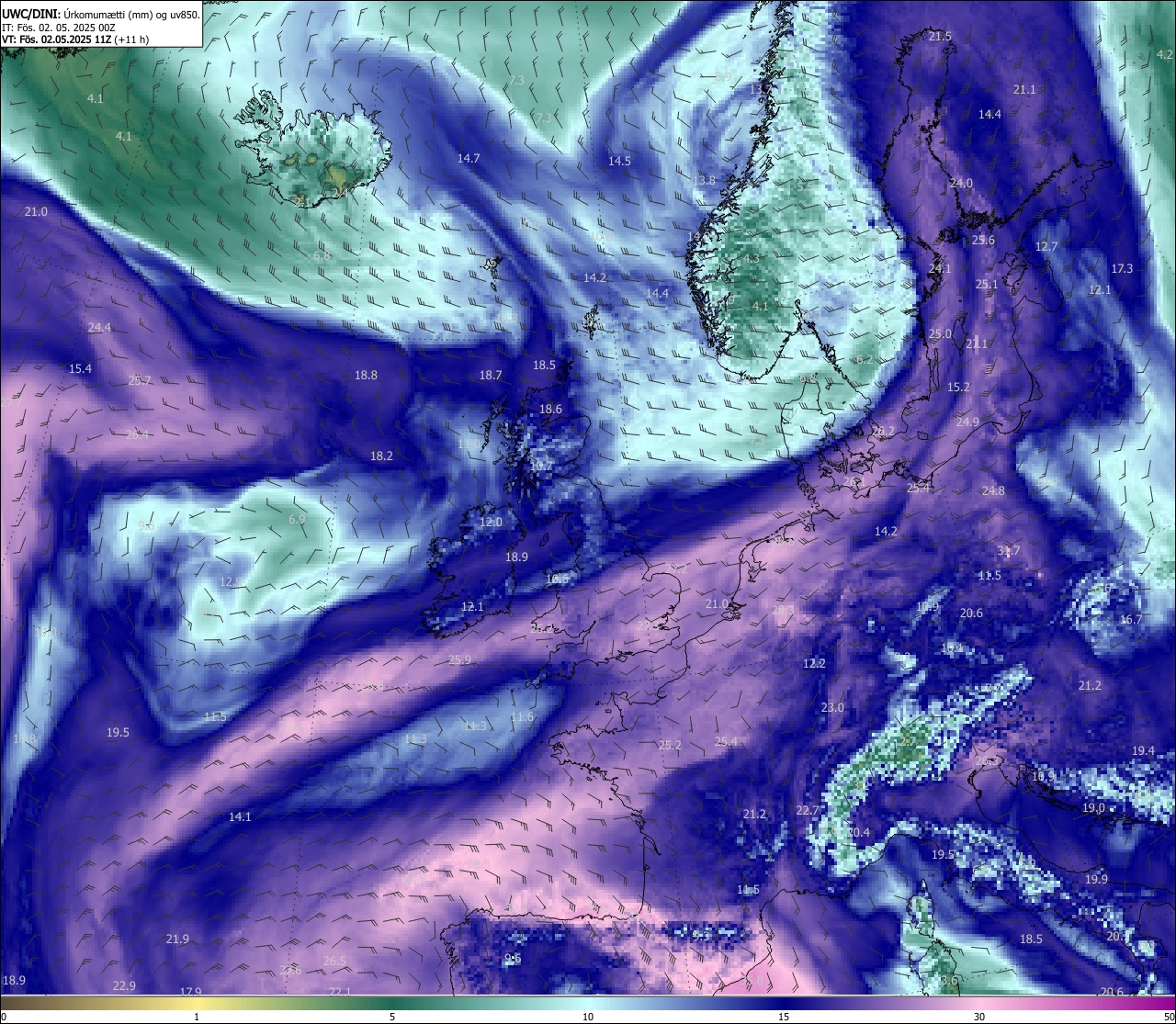Click the 'VT: Fös. 02.05.2025 11Z (+11 h)' line

75,39
